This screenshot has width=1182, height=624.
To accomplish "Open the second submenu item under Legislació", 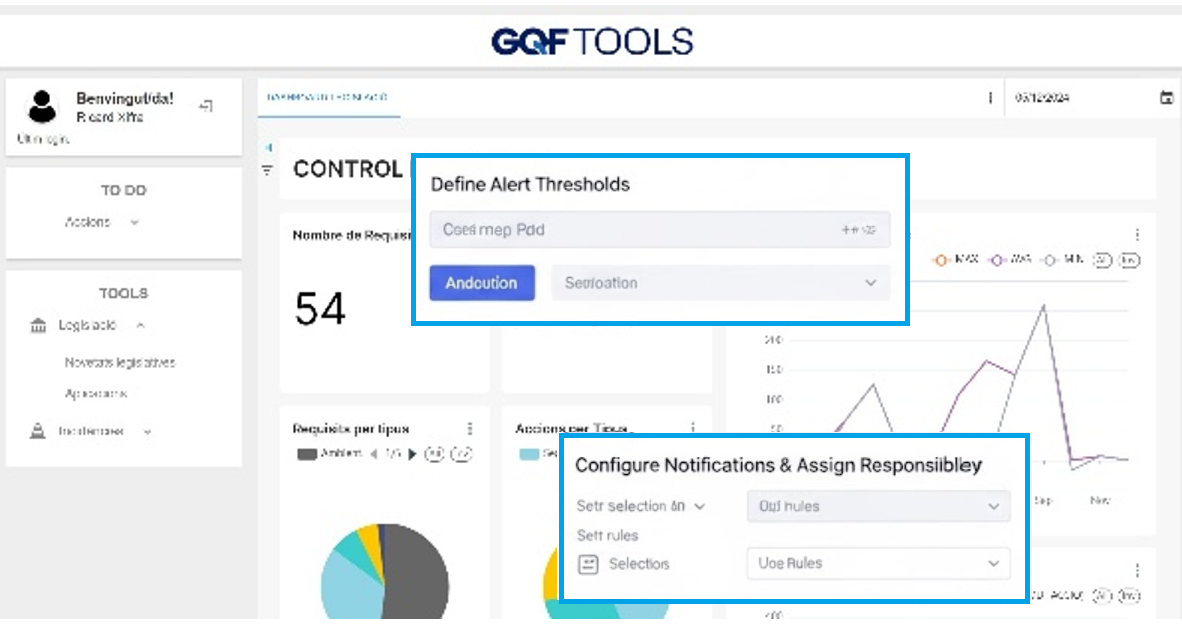I will pyautogui.click(x=96, y=393).
